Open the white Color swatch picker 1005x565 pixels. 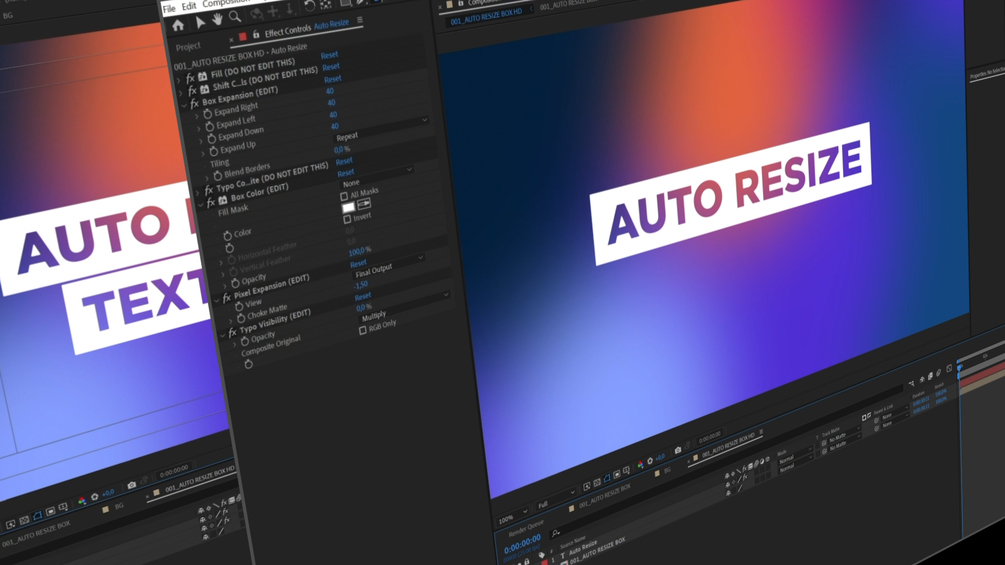tap(348, 207)
